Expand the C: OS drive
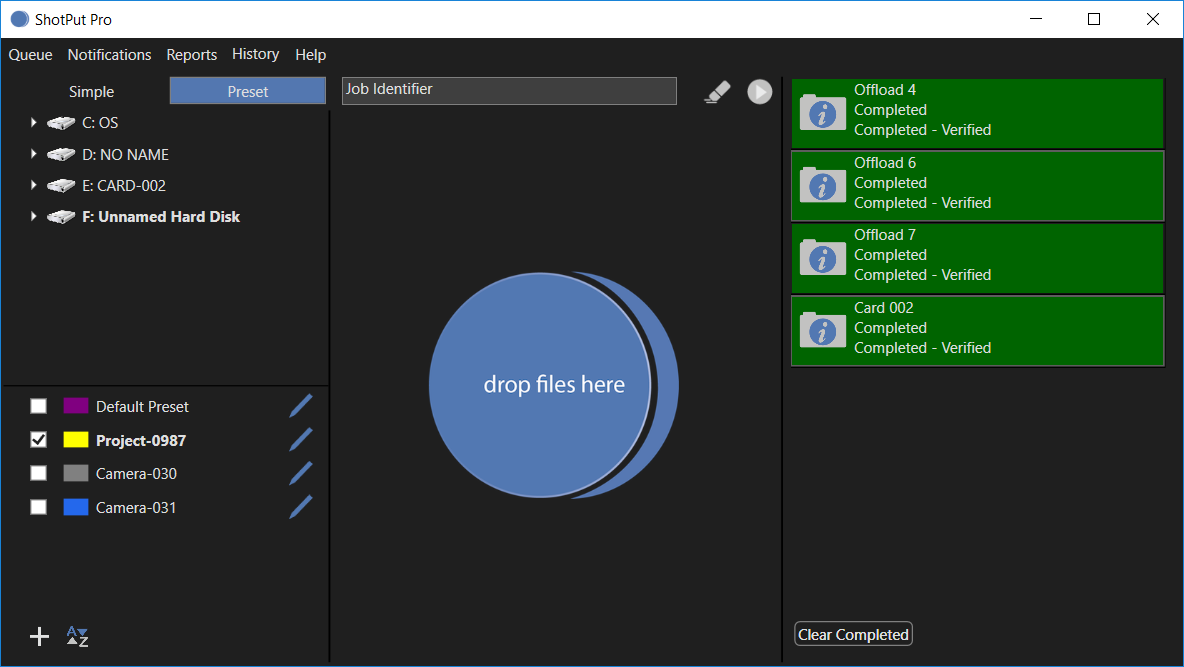1184x667 pixels. pyautogui.click(x=33, y=122)
